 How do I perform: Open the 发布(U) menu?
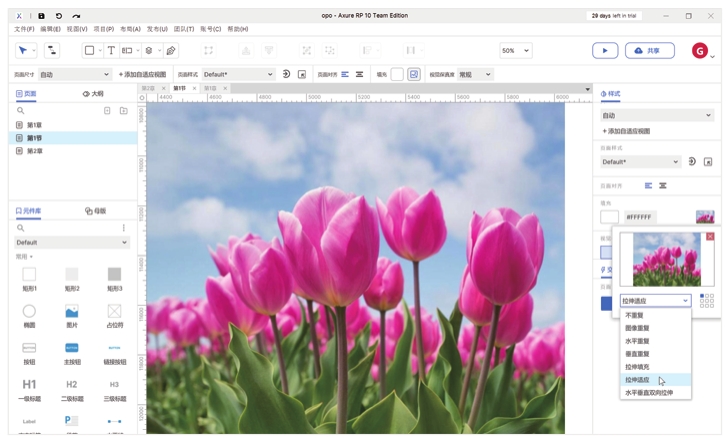pos(157,29)
